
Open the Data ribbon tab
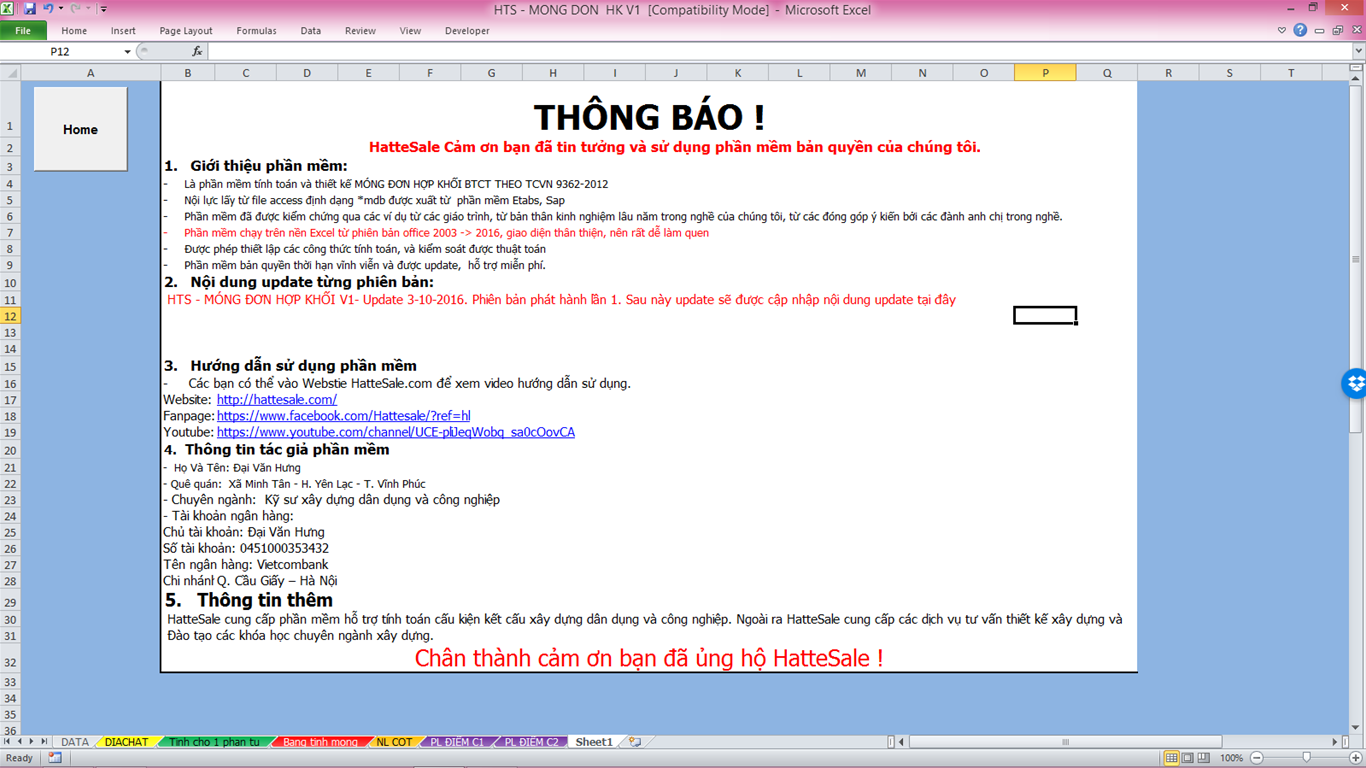[311, 31]
